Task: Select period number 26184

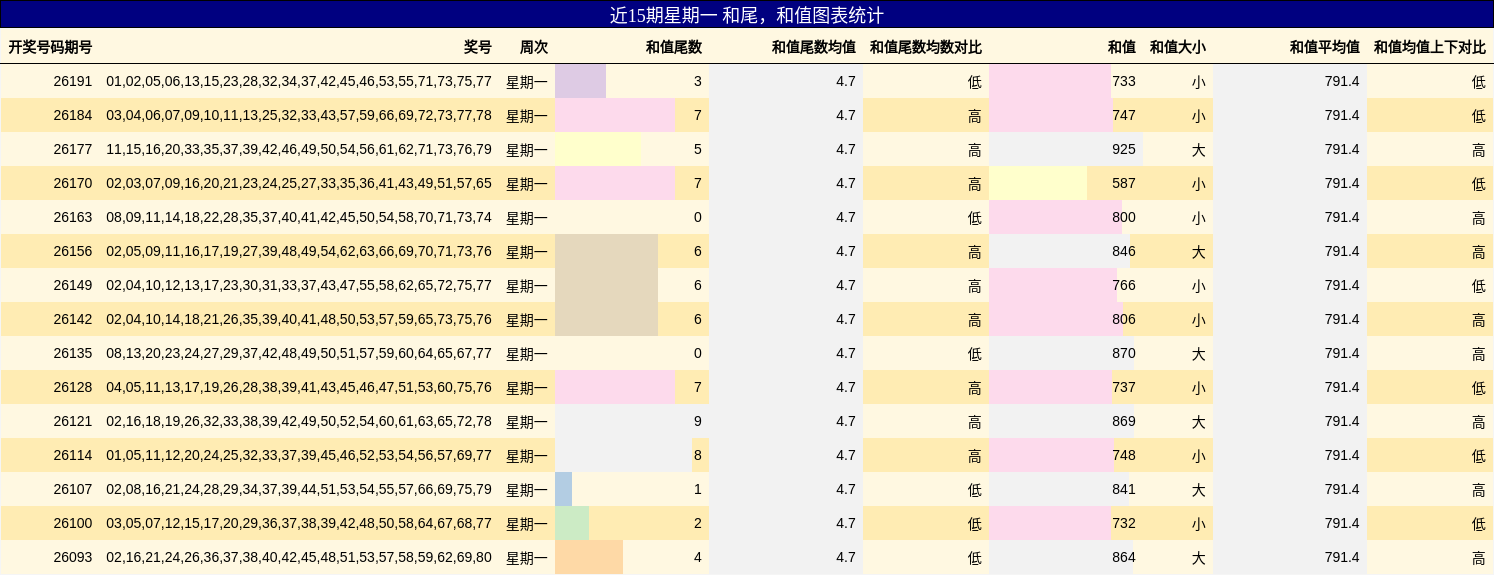Action: [72, 115]
